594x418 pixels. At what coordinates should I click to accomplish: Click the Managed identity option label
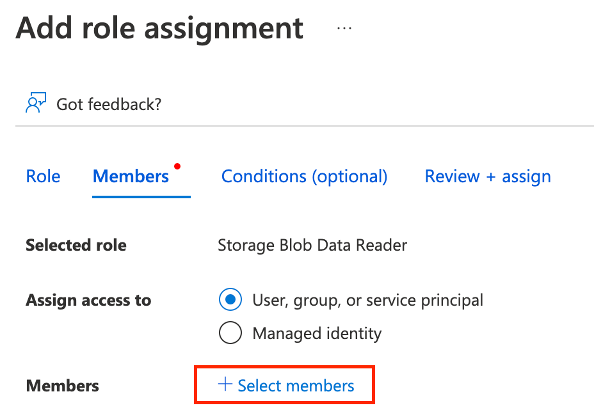click(317, 334)
